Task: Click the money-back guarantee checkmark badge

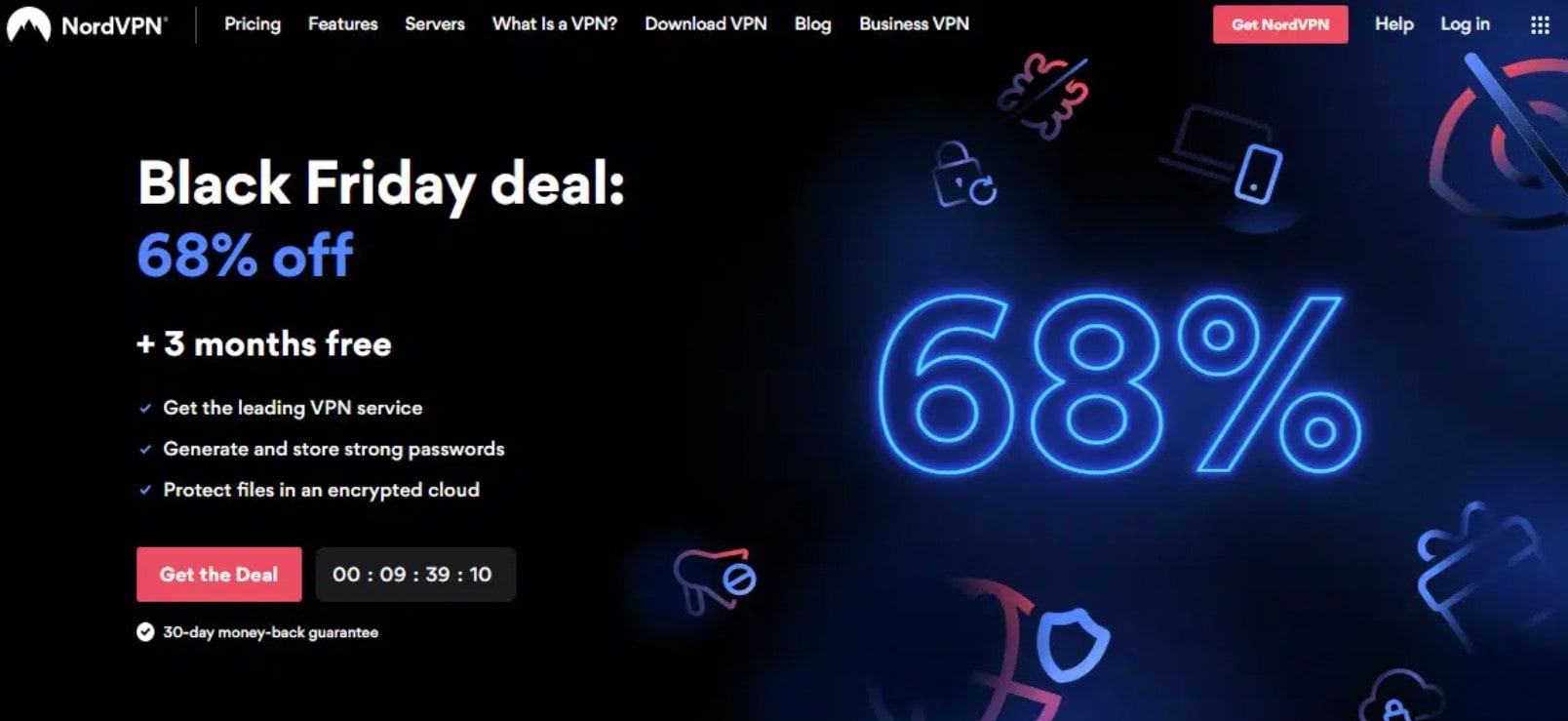Action: pos(145,632)
